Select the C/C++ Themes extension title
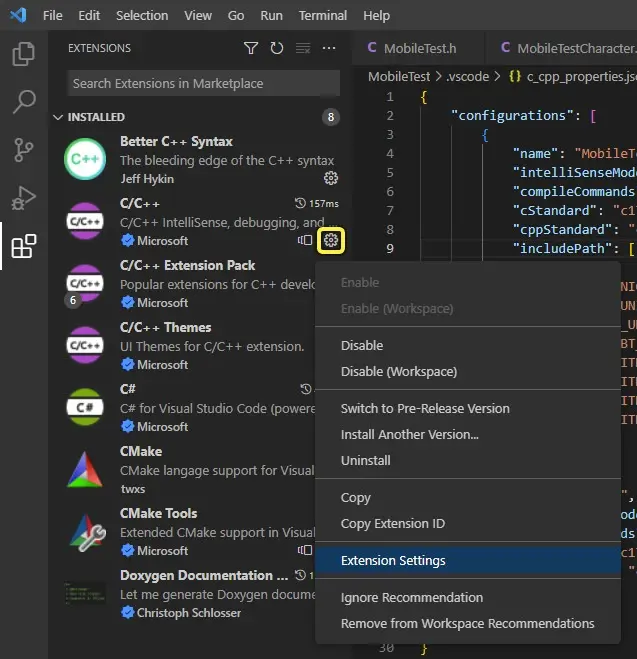The width and height of the screenshot is (637, 659). (x=166, y=327)
